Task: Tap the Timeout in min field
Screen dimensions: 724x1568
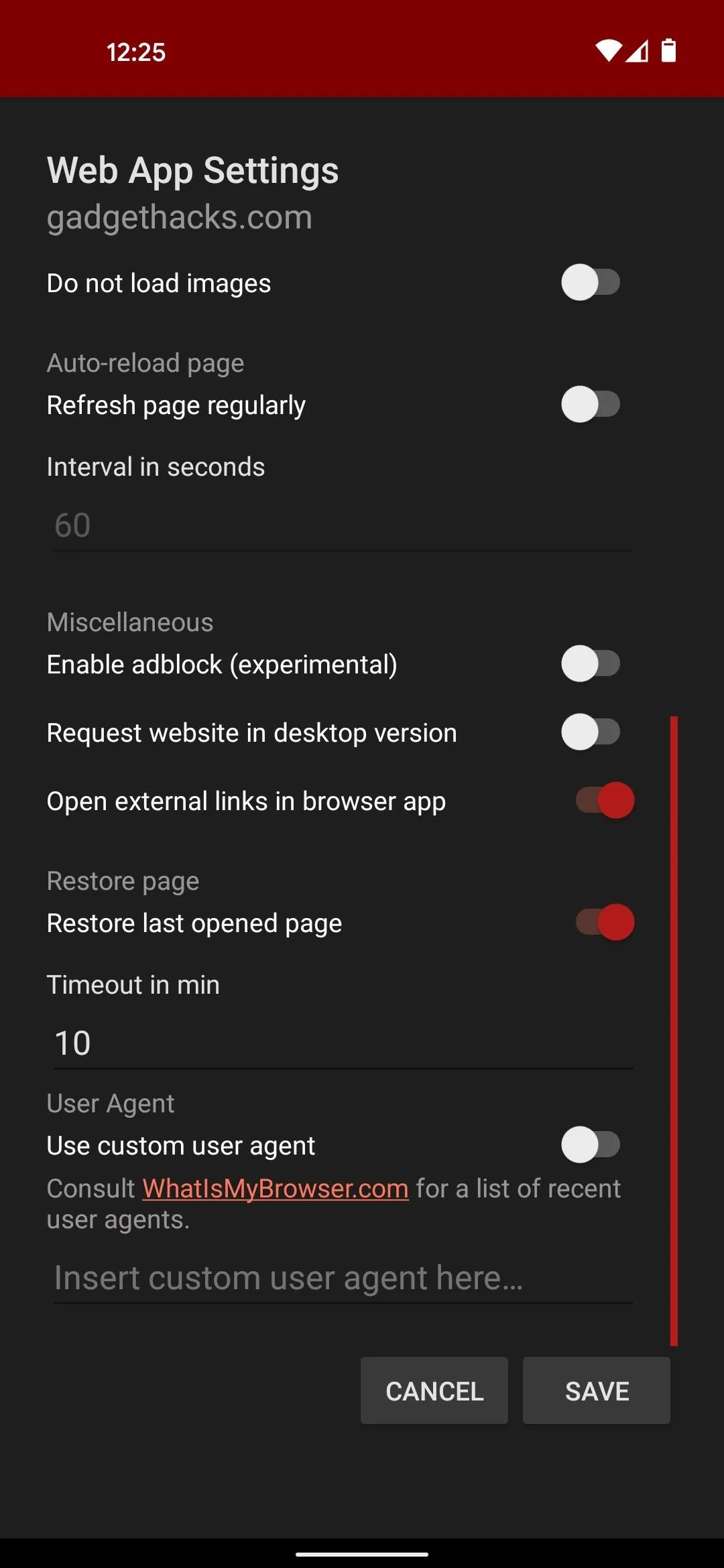Action: (x=343, y=1043)
